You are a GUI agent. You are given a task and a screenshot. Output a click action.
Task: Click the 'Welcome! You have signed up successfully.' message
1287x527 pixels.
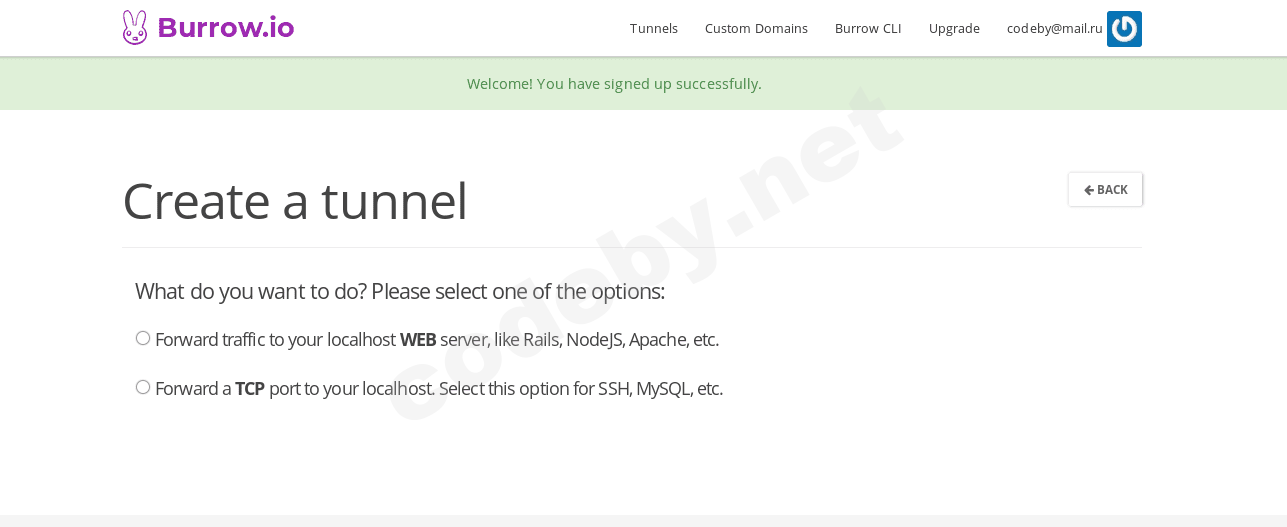[x=614, y=84]
